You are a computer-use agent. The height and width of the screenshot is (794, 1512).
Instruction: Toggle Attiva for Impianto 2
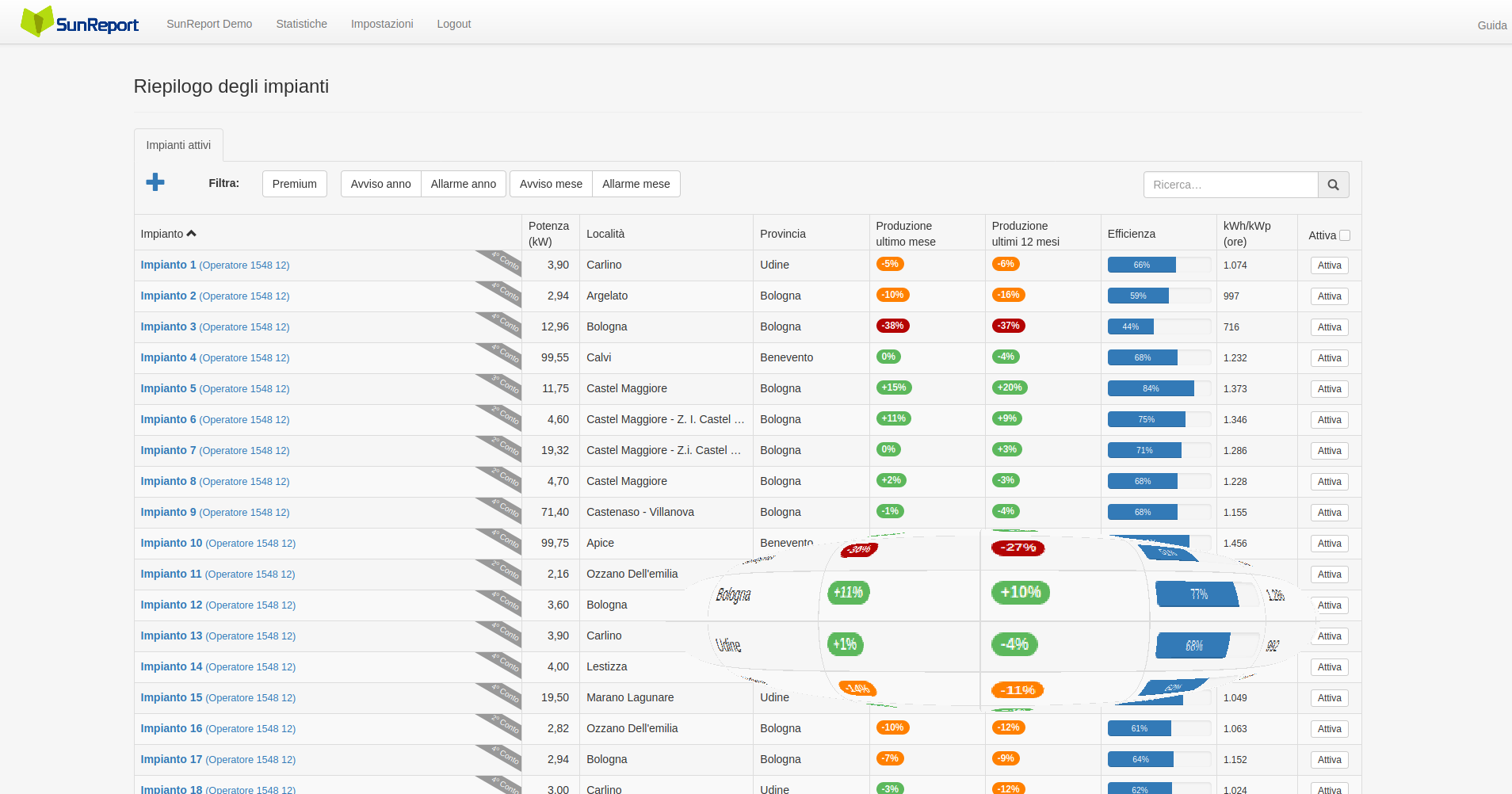coord(1329,296)
